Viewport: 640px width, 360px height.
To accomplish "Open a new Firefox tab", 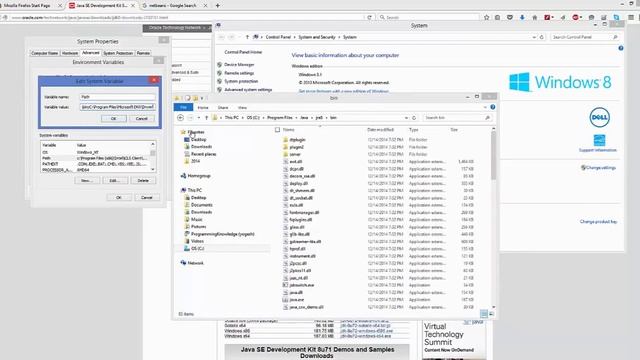I will 218,6.
